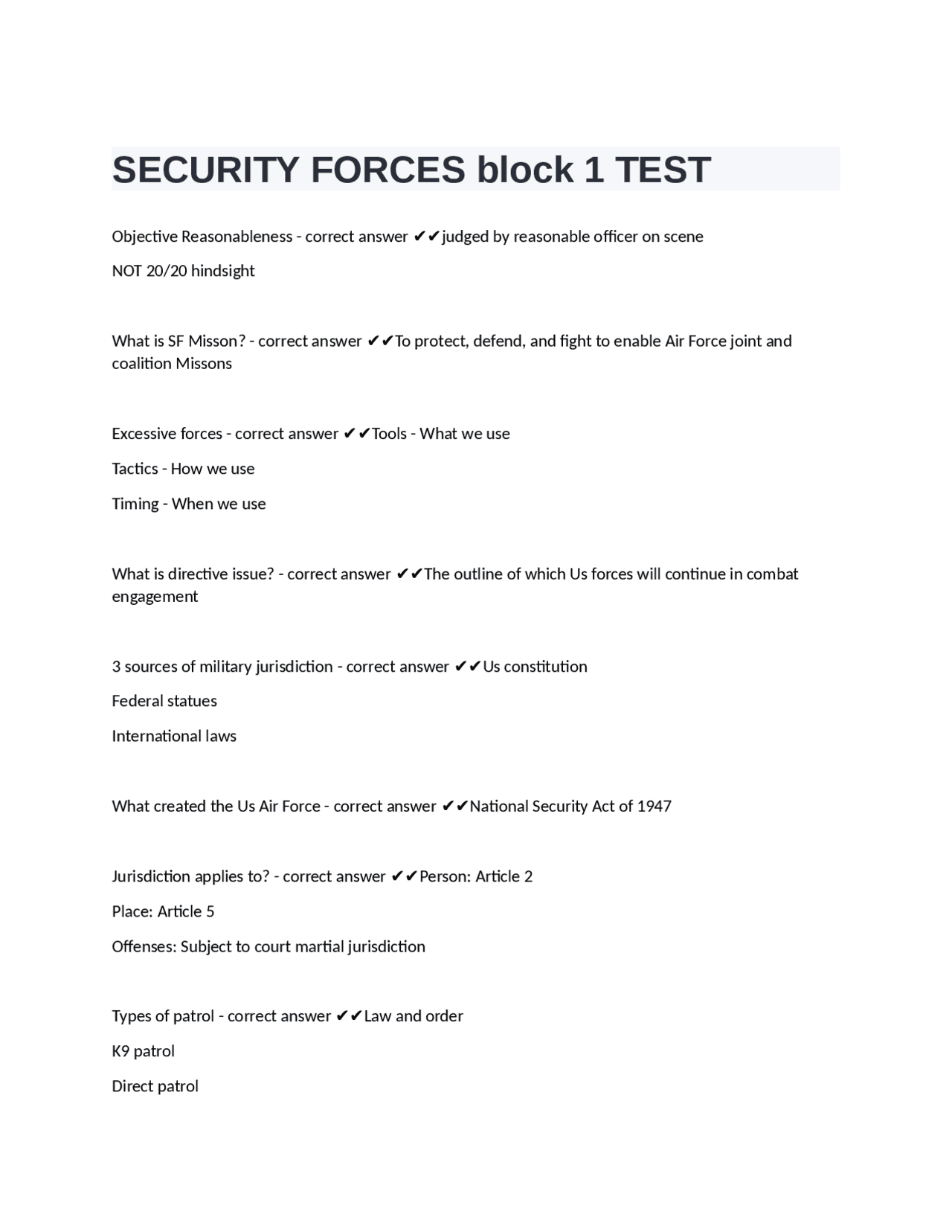Image resolution: width=952 pixels, height=1232 pixels.
Task: Click the checkmarks before 'National Security Act of 1947'
Action: 454,806
